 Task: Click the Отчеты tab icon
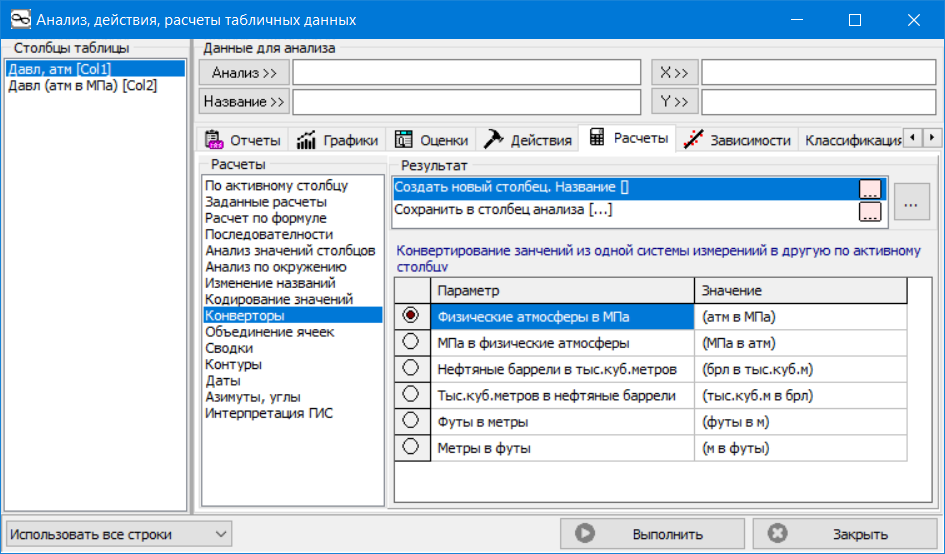tap(212, 140)
